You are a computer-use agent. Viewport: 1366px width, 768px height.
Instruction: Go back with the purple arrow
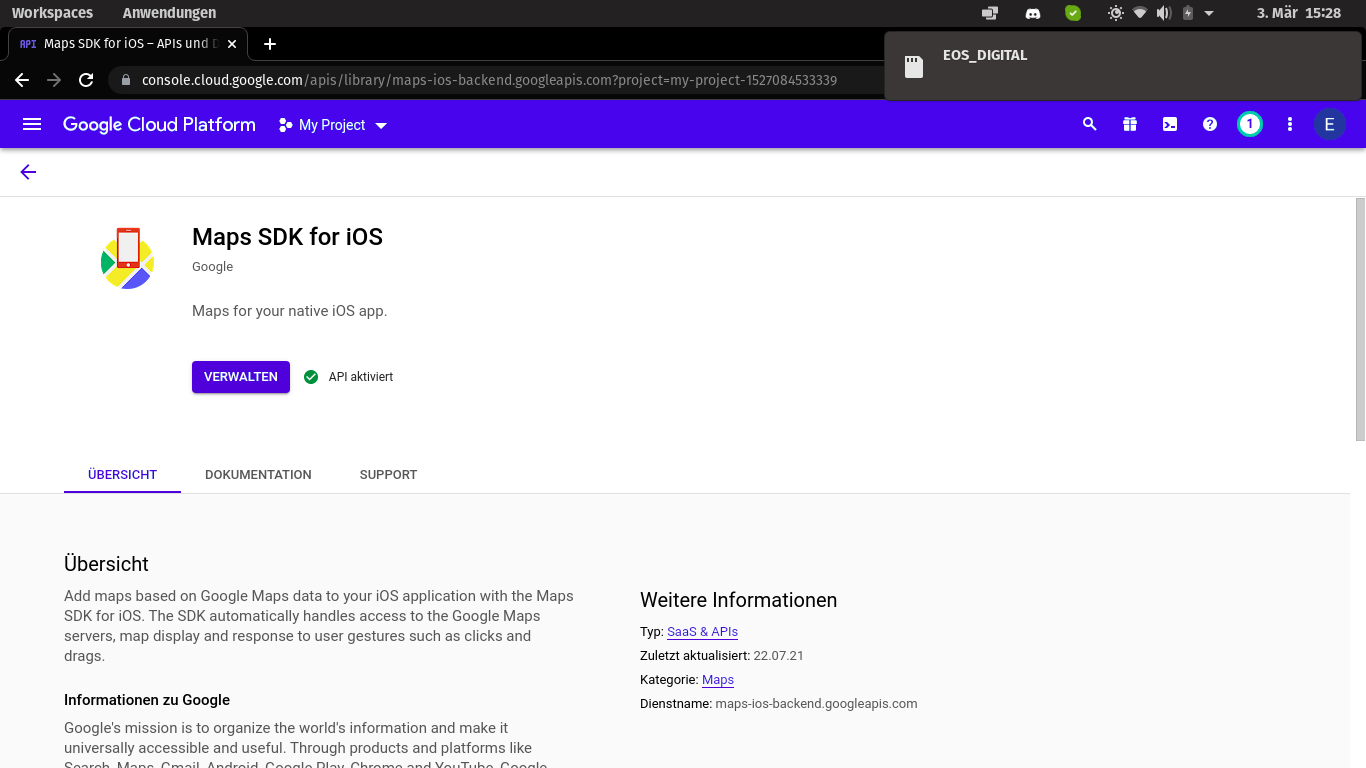28,172
